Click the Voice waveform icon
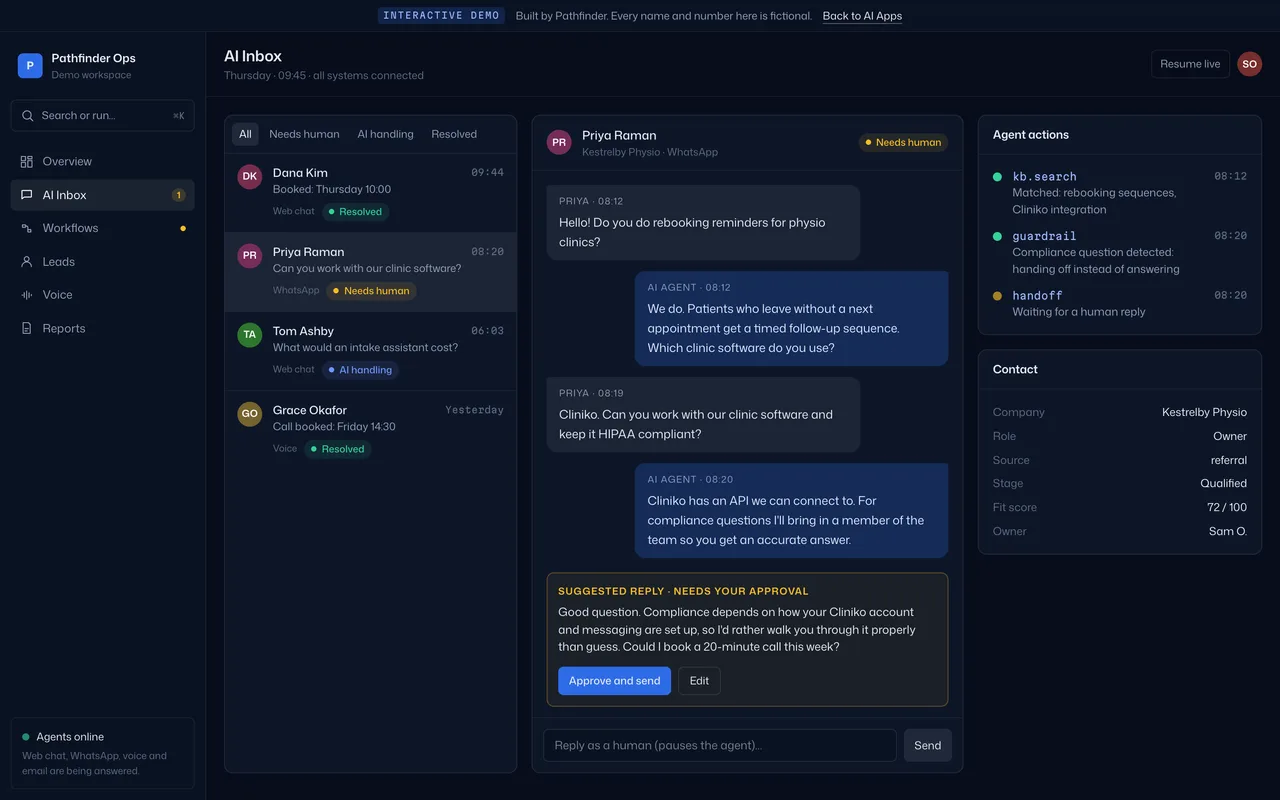The width and height of the screenshot is (1280, 800). 27,295
